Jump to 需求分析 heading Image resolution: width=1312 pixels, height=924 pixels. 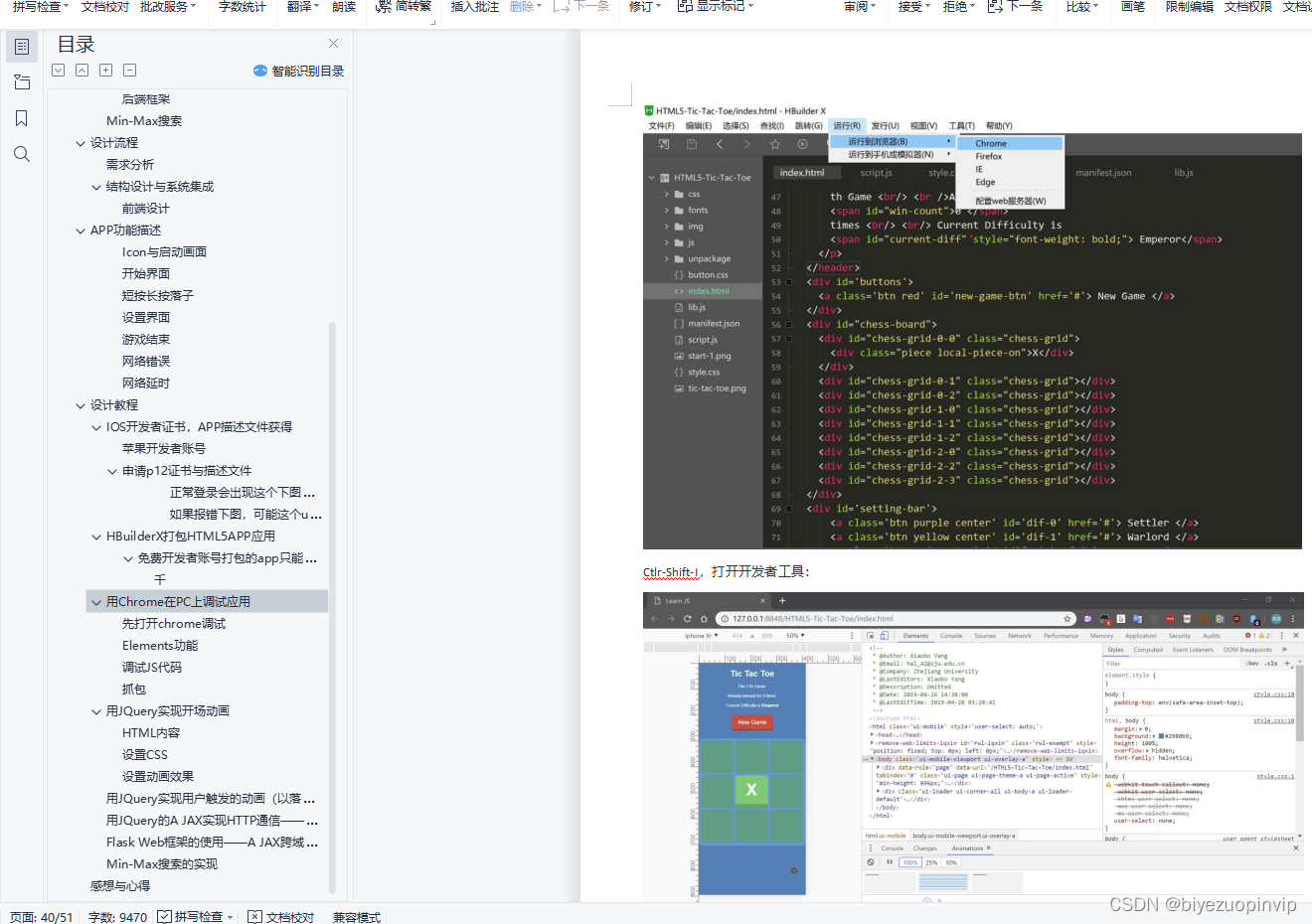(130, 165)
